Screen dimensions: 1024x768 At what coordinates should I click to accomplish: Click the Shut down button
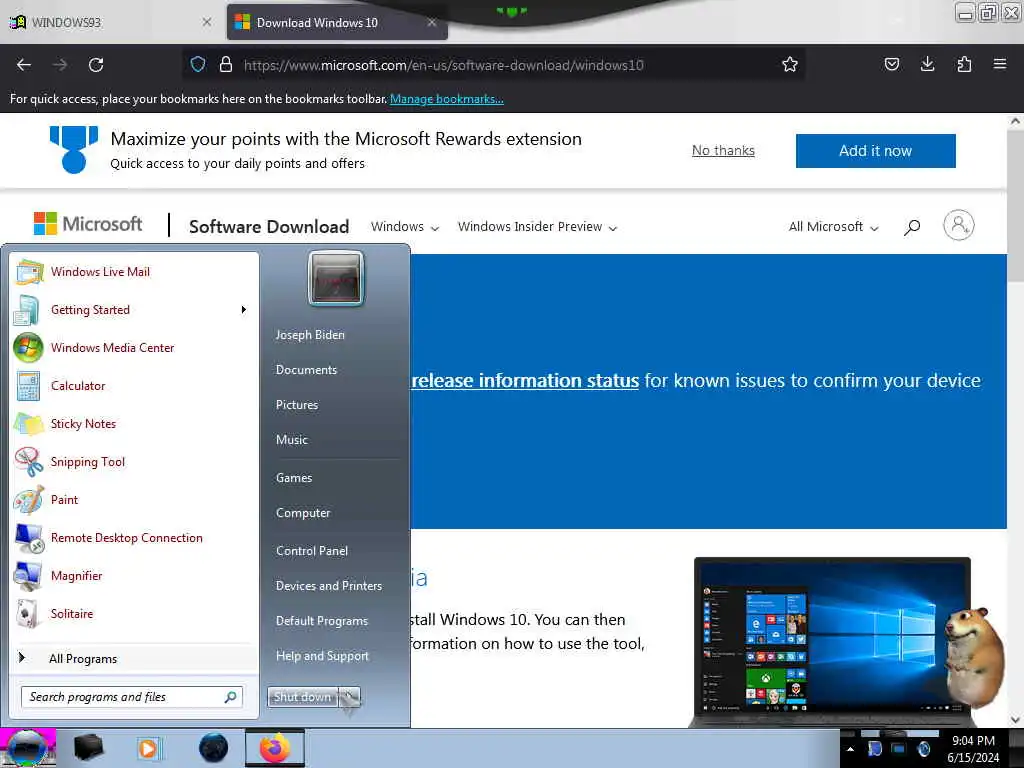click(303, 697)
